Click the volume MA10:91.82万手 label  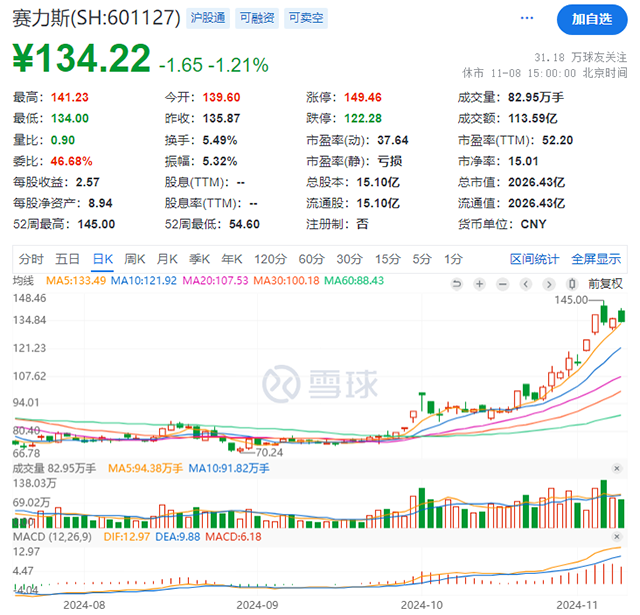pos(229,468)
